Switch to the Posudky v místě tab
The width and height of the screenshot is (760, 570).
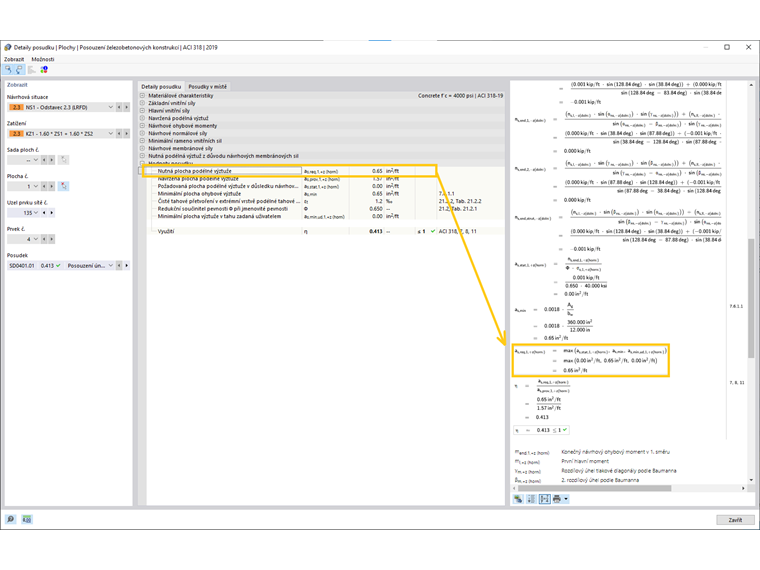[x=207, y=86]
